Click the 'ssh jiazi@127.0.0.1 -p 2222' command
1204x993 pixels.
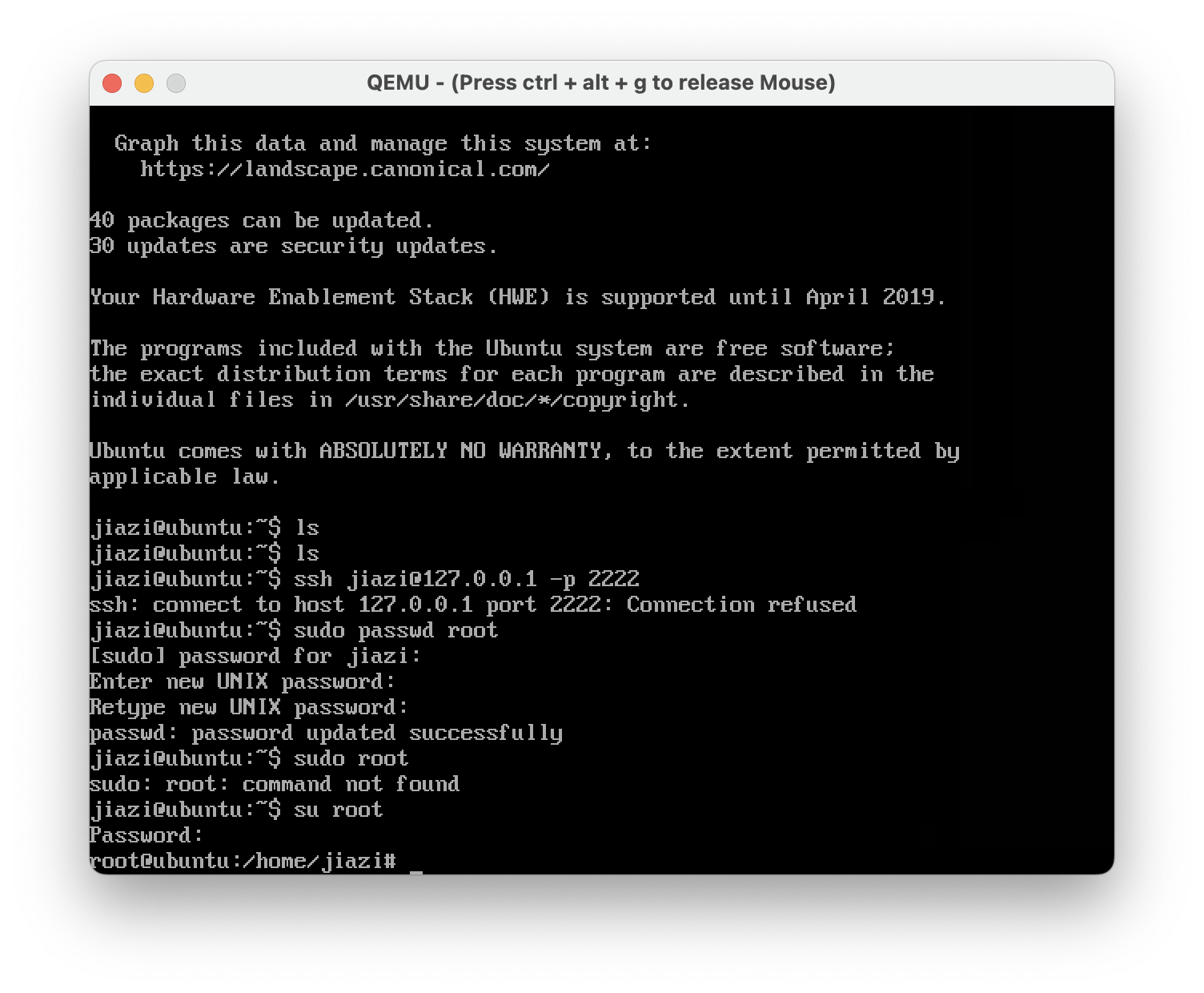click(467, 580)
